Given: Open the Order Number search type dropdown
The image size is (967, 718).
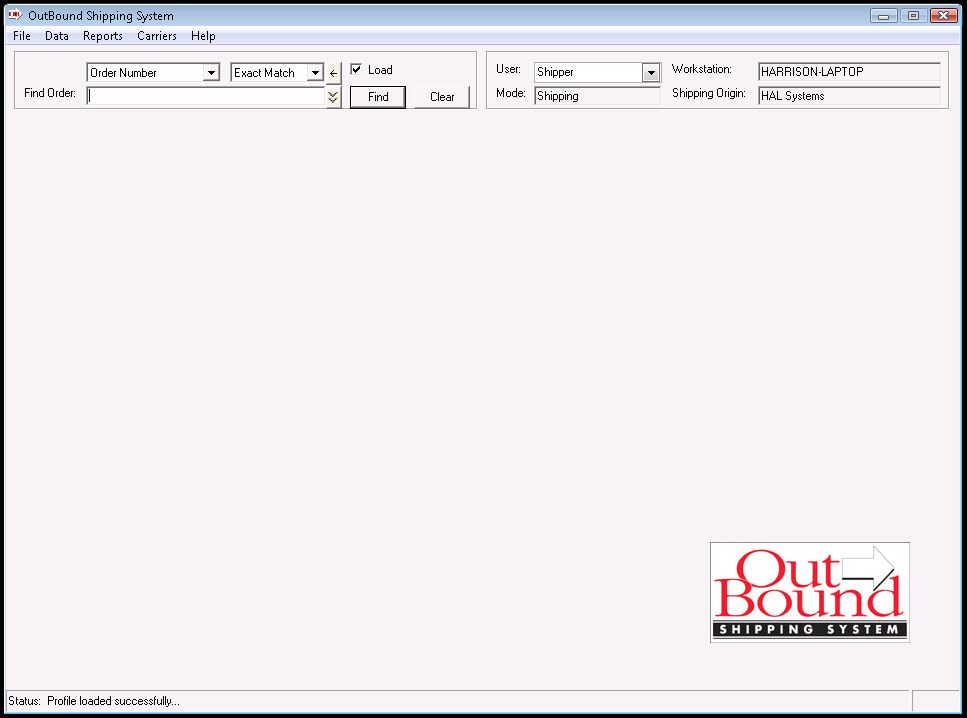Looking at the screenshot, I should pyautogui.click(x=209, y=72).
